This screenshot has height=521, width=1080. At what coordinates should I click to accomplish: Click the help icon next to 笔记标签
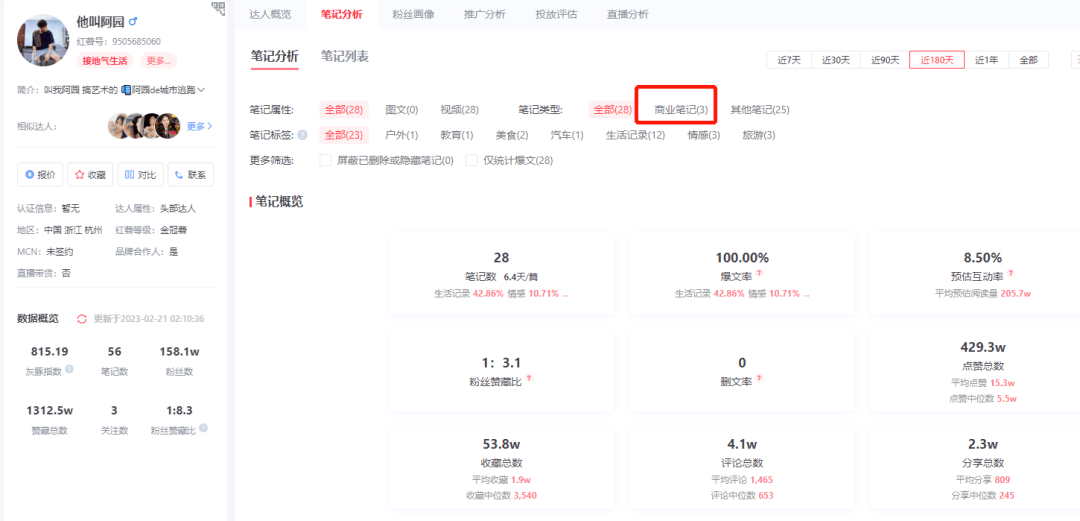coord(302,135)
